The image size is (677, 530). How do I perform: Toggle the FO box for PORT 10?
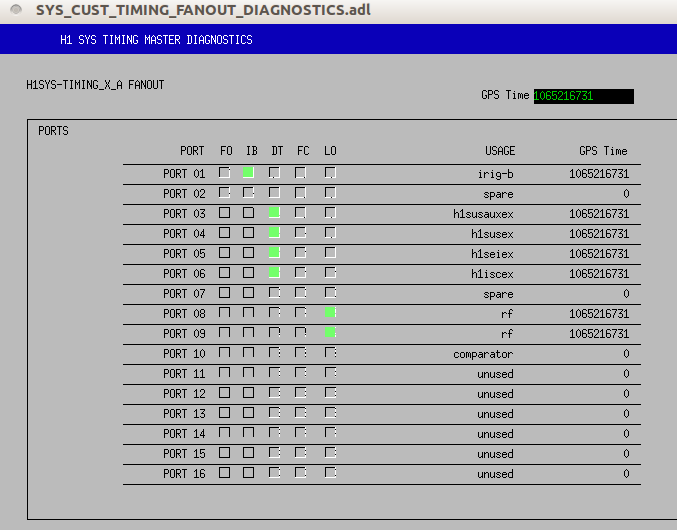pyautogui.click(x=225, y=353)
